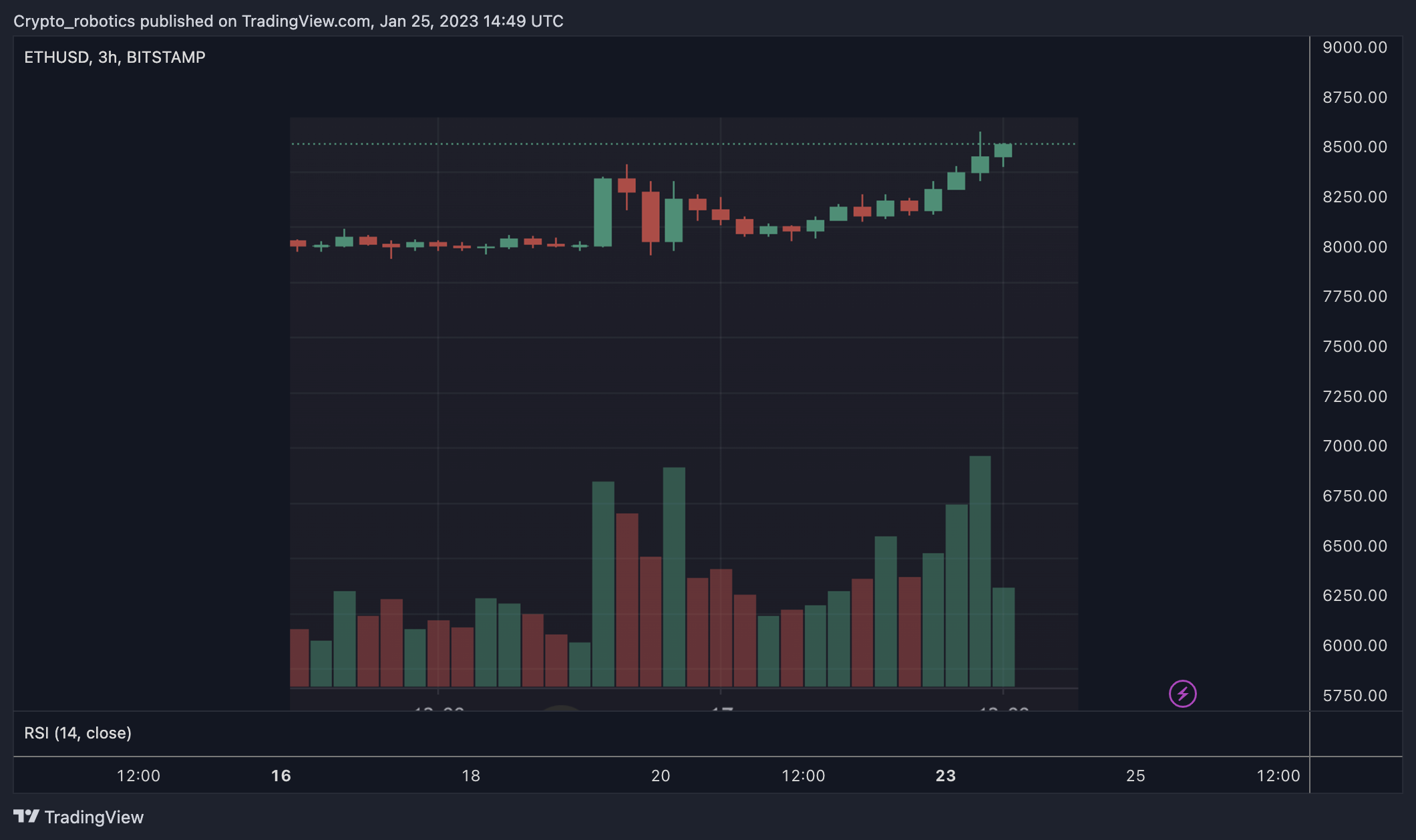1416x840 pixels.
Task: Click the 7000.00 price axis label
Action: [1355, 446]
